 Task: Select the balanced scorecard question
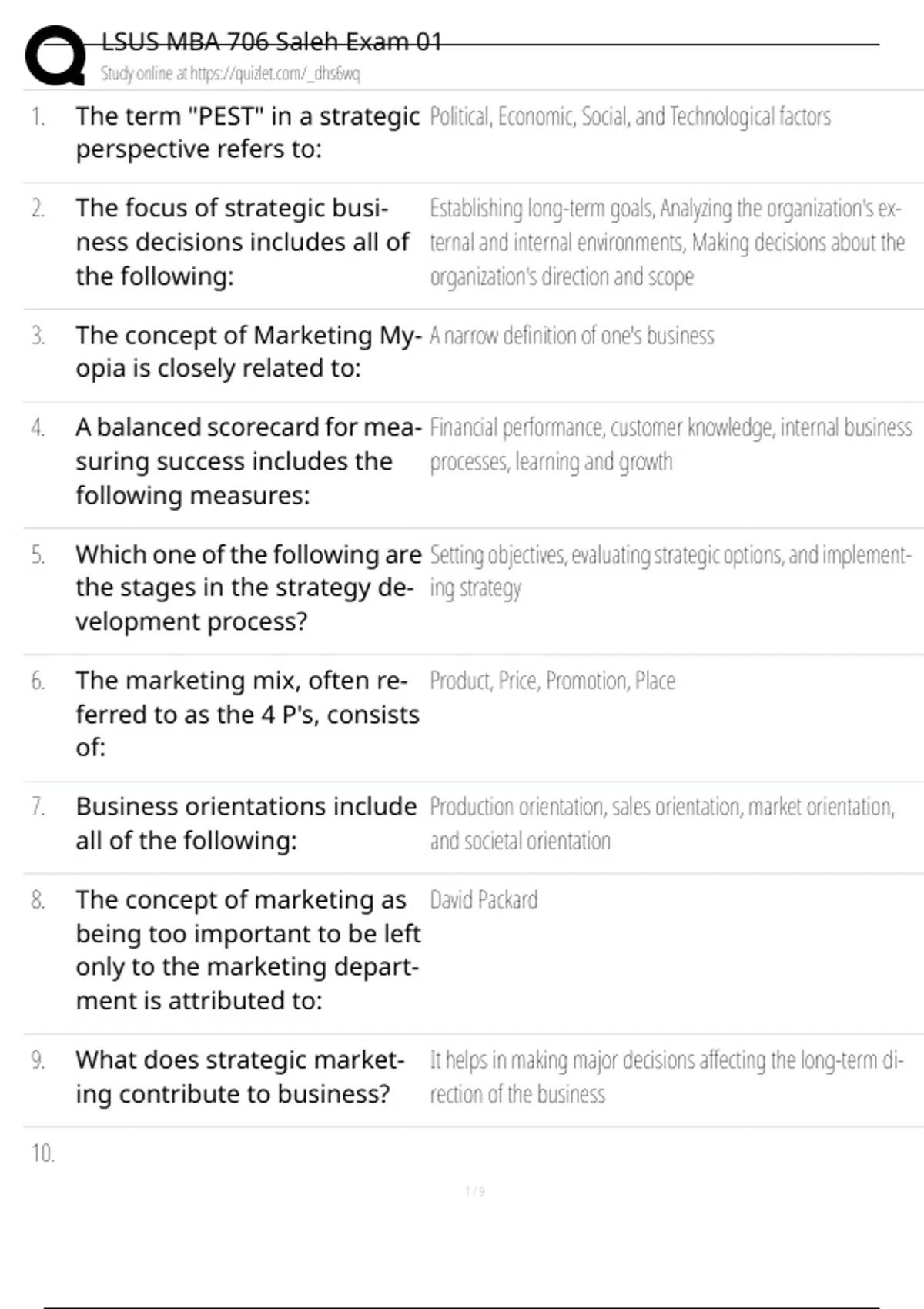(248, 461)
